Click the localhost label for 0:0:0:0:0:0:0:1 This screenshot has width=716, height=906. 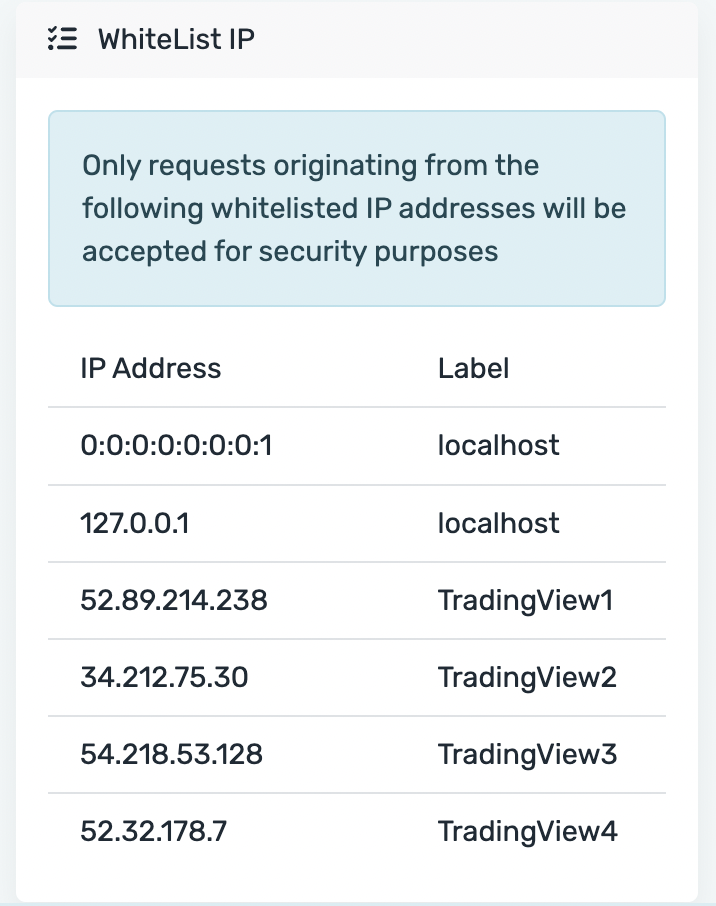[499, 445]
